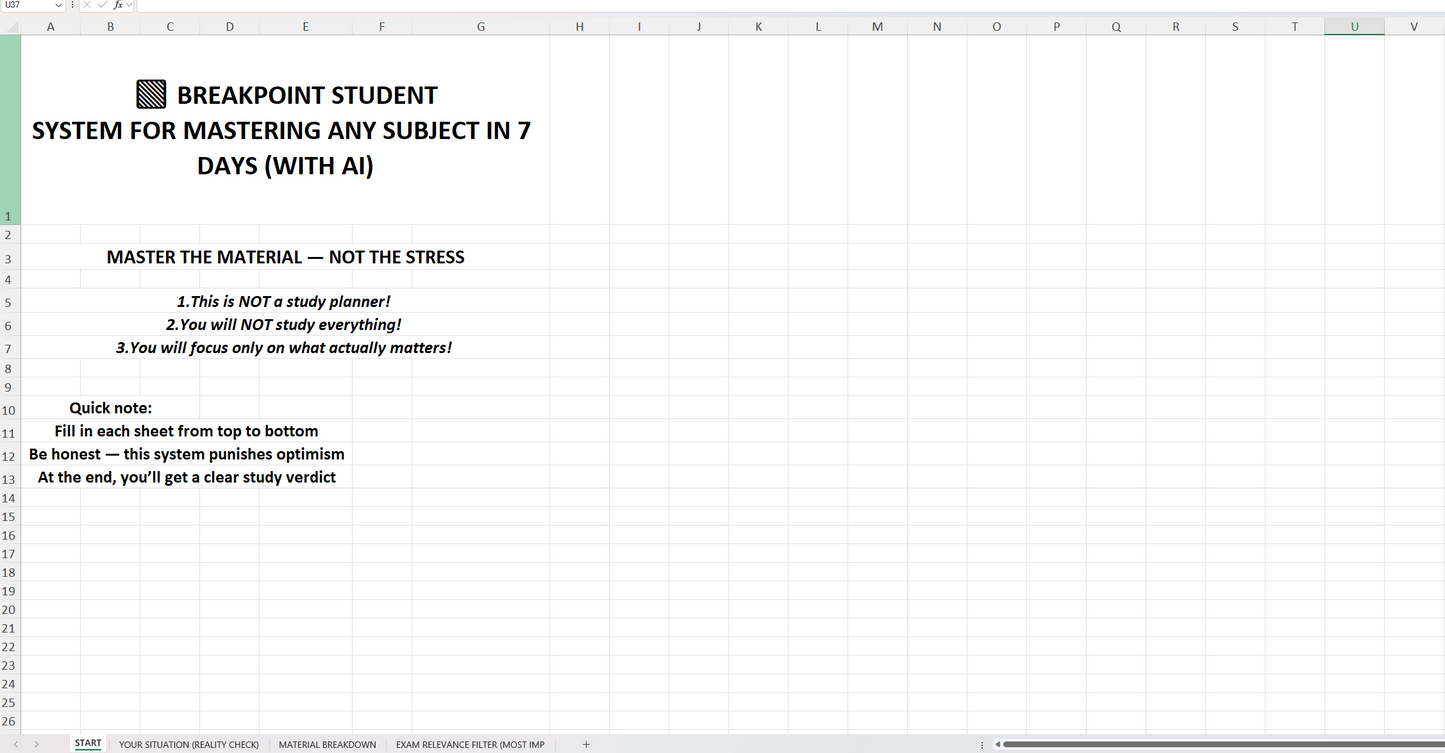Screen dimensions: 1445x753
Task: Click the Insert Function fx icon
Action: tap(118, 5)
